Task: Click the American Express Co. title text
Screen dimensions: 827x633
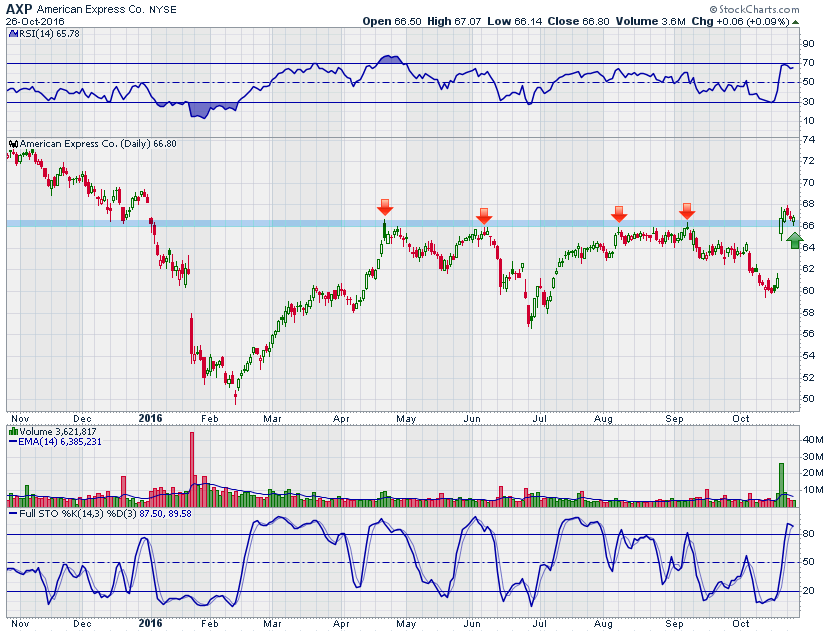Action: coord(91,9)
